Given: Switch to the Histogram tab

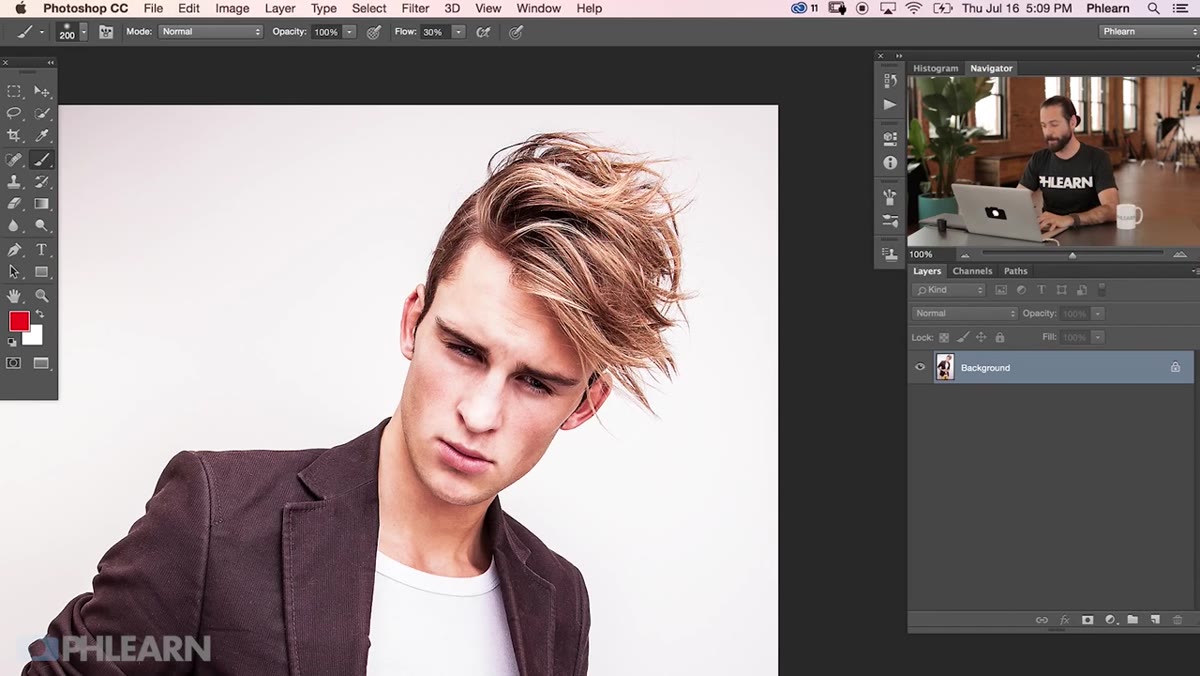Looking at the screenshot, I should [x=936, y=68].
